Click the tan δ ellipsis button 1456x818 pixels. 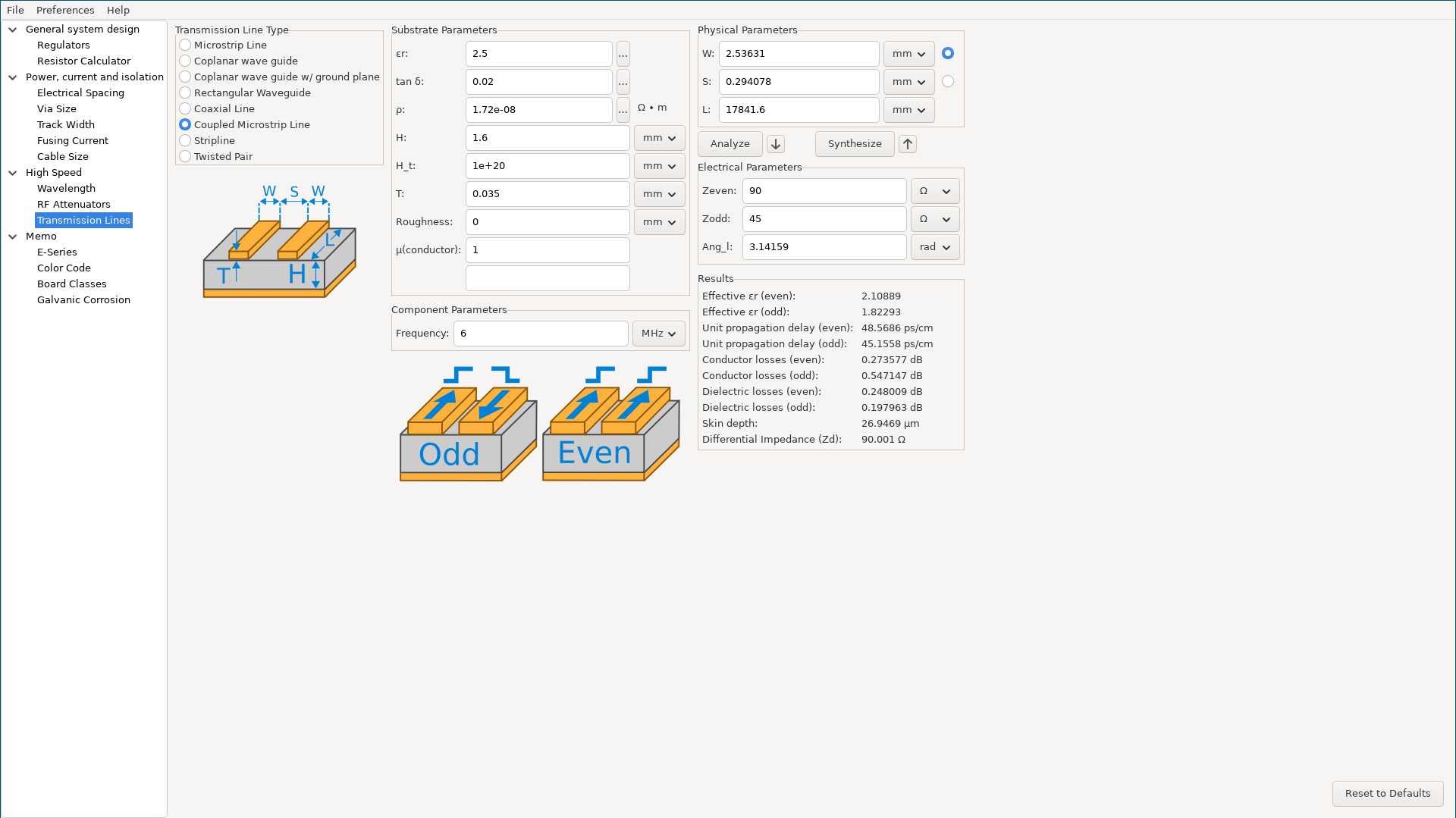(623, 82)
